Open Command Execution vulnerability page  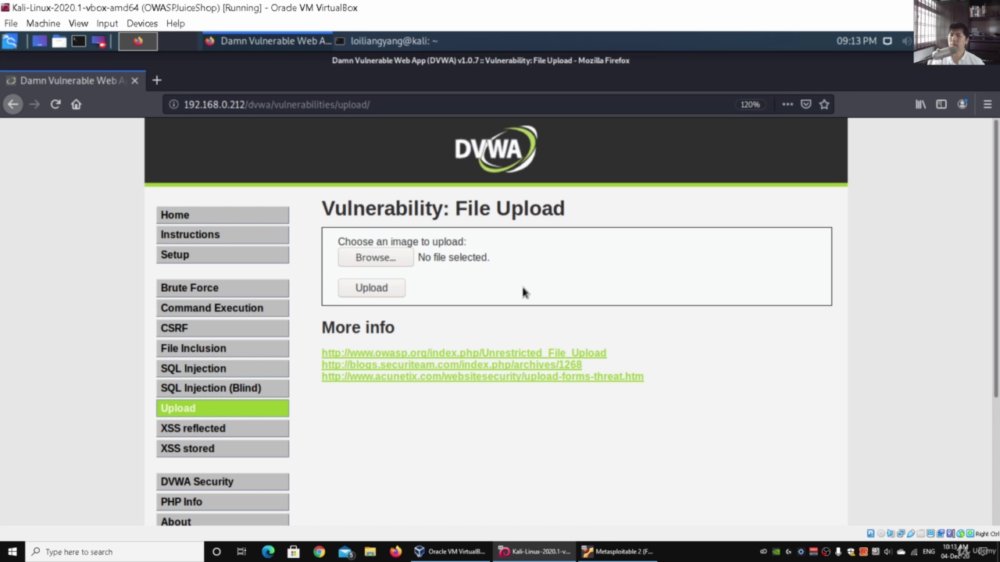(x=223, y=308)
